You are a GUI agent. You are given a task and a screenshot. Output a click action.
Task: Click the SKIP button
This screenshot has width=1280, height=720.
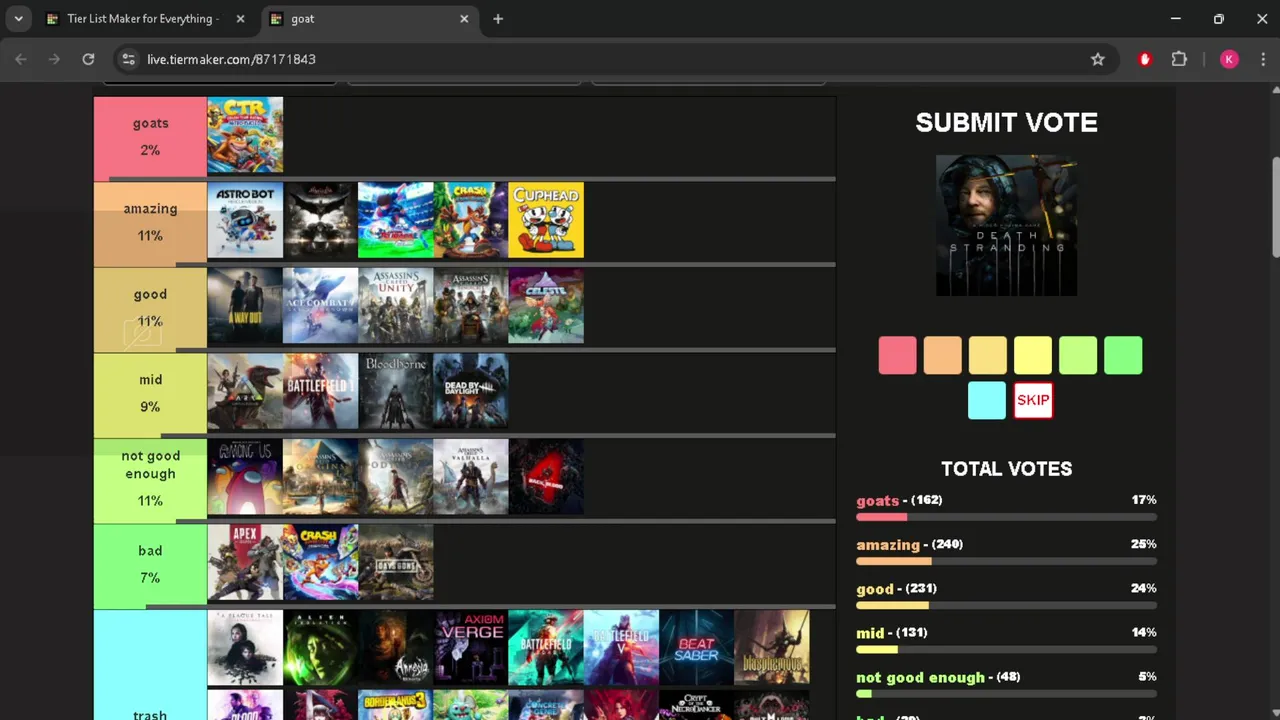[1033, 400]
